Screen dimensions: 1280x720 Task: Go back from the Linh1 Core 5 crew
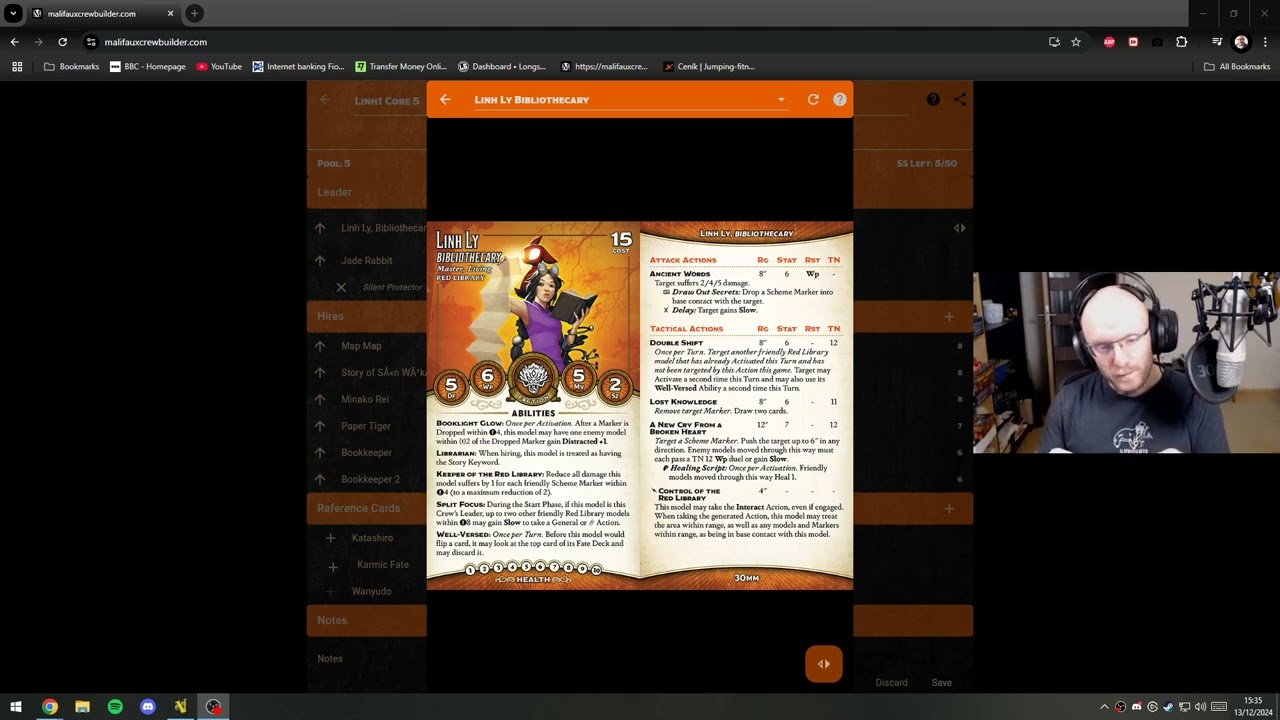pyautogui.click(x=325, y=100)
